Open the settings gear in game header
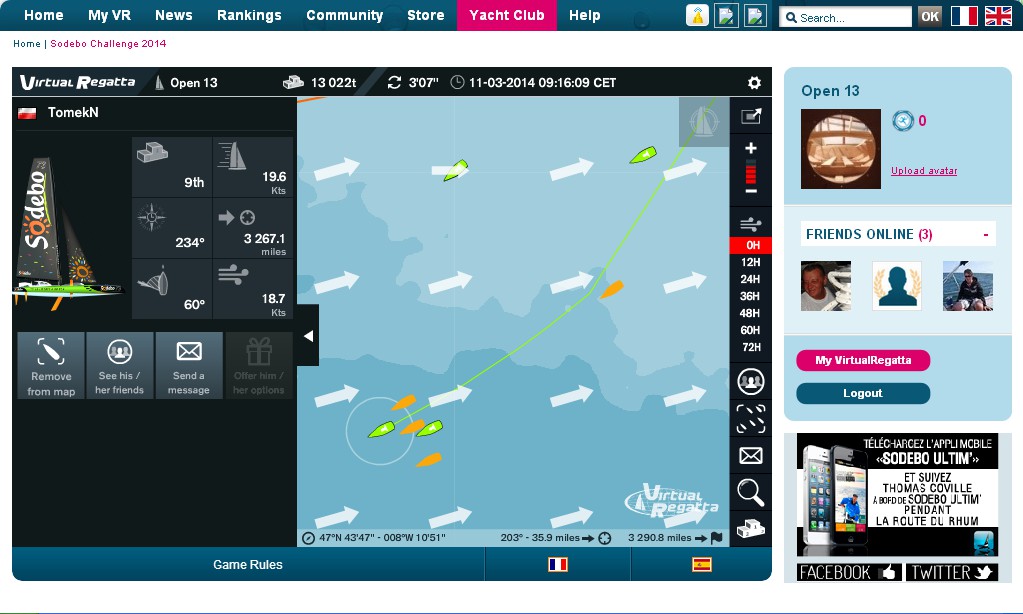This screenshot has width=1023, height=614. click(x=754, y=83)
